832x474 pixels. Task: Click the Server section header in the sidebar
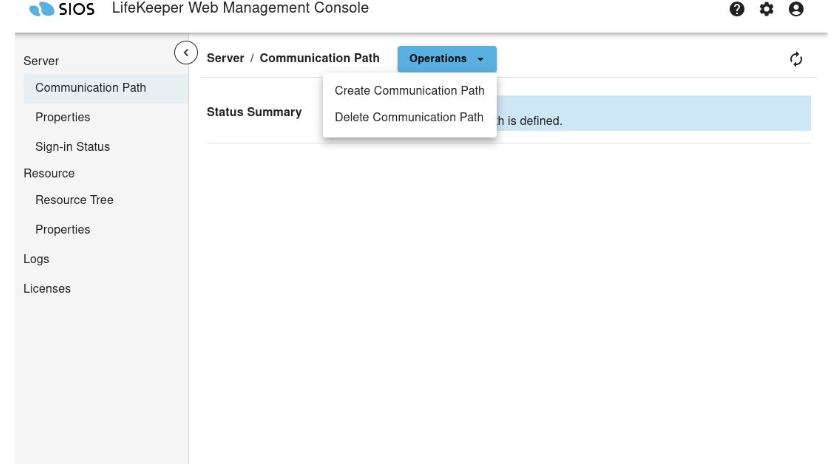click(x=40, y=62)
